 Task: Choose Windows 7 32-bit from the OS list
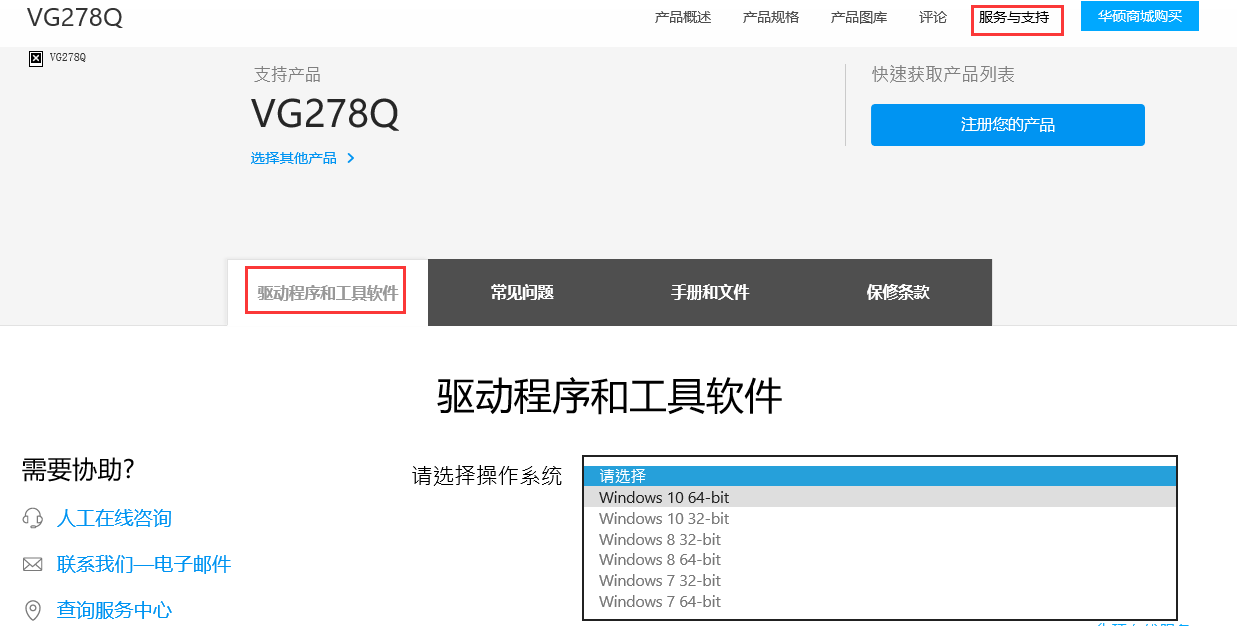tap(880, 580)
